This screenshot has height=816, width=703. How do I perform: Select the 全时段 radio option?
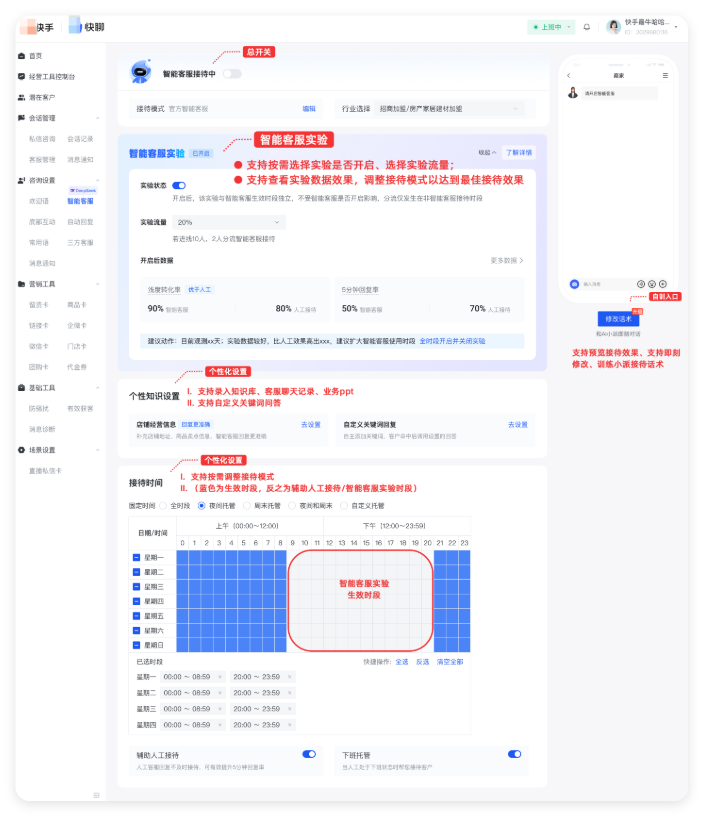[x=174, y=506]
